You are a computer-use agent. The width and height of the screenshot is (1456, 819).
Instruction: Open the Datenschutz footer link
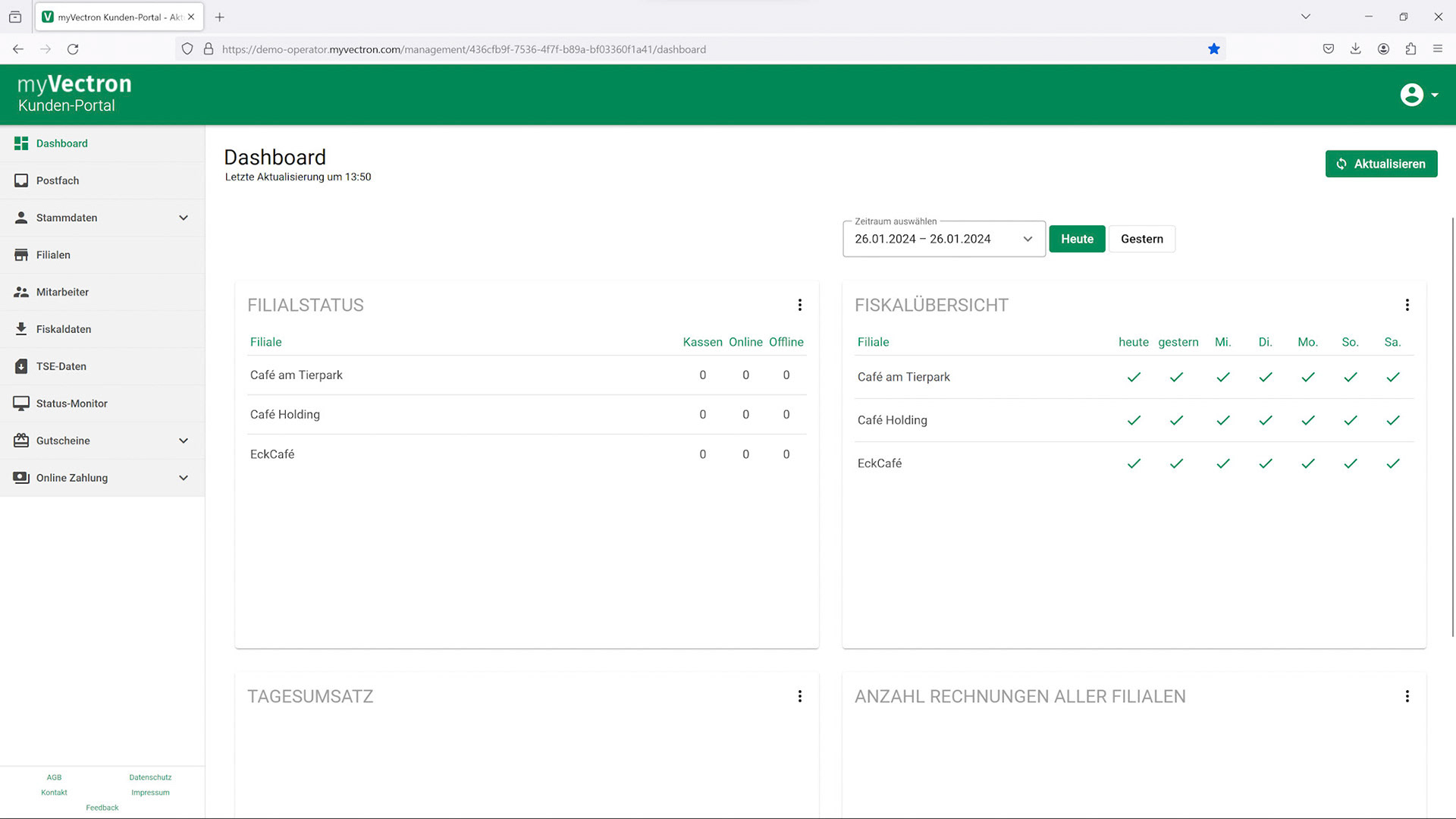150,777
